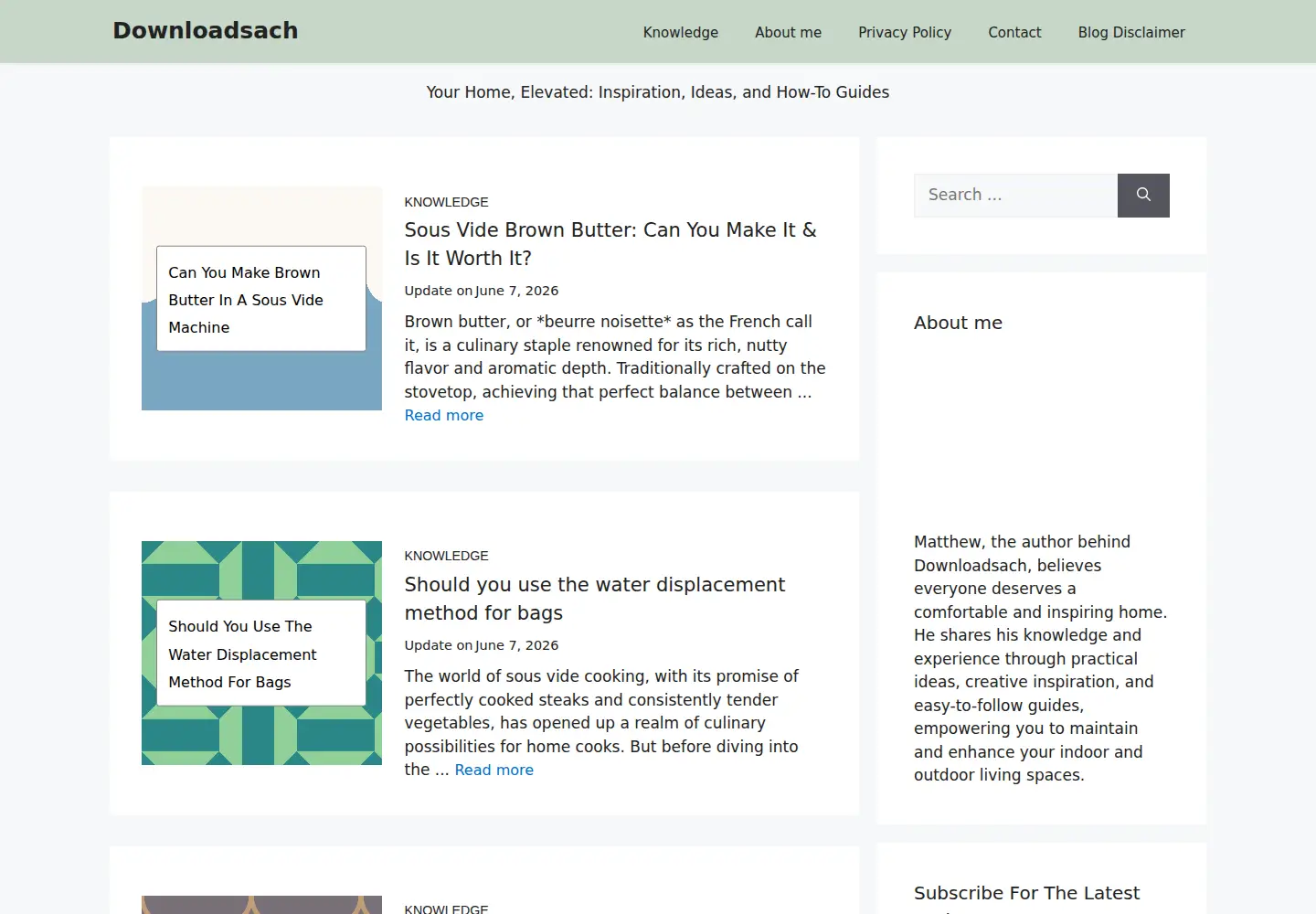Click KNOWLEDGE category above water displacement post
The image size is (1316, 914).
tap(447, 556)
